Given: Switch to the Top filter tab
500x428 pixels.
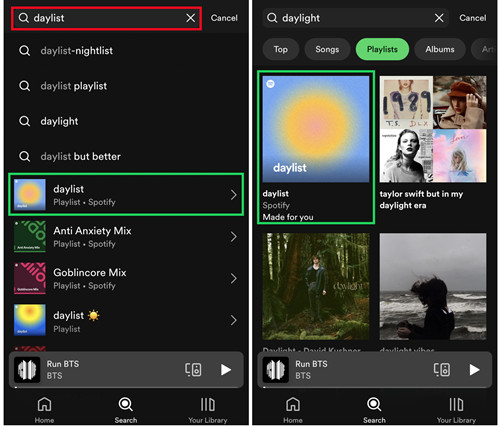Looking at the screenshot, I should point(281,49).
